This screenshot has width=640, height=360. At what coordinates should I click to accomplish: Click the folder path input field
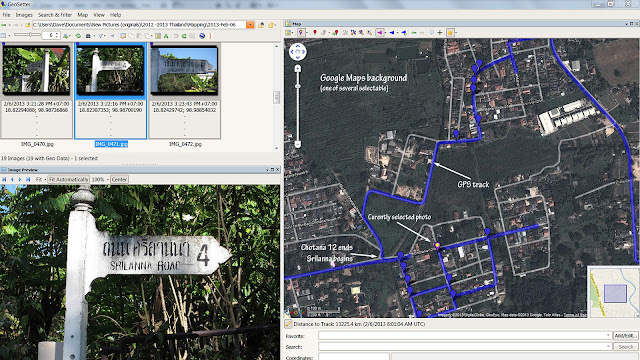coord(139,24)
